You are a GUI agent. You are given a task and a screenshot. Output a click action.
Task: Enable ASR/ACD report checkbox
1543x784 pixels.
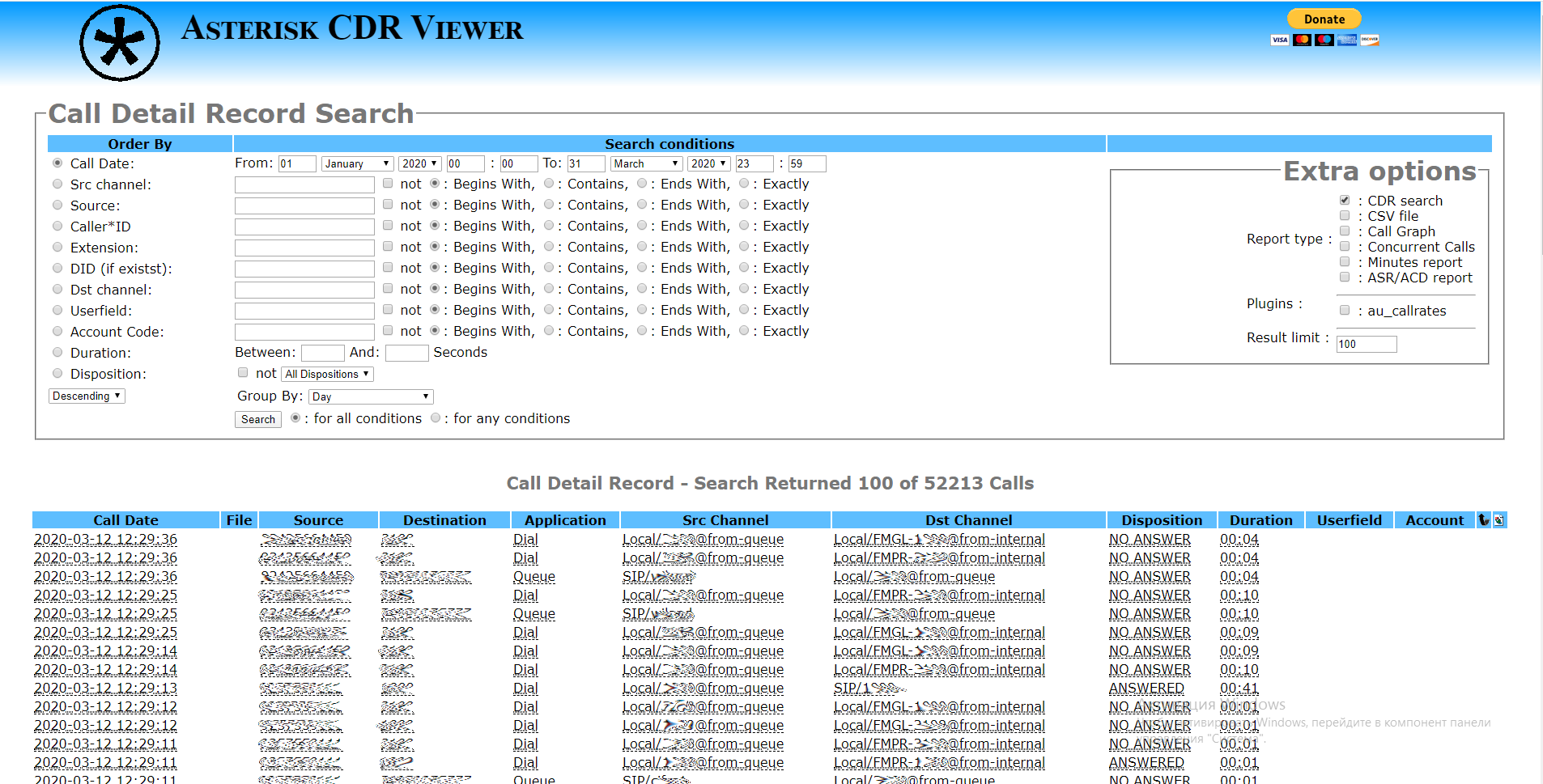click(1345, 278)
